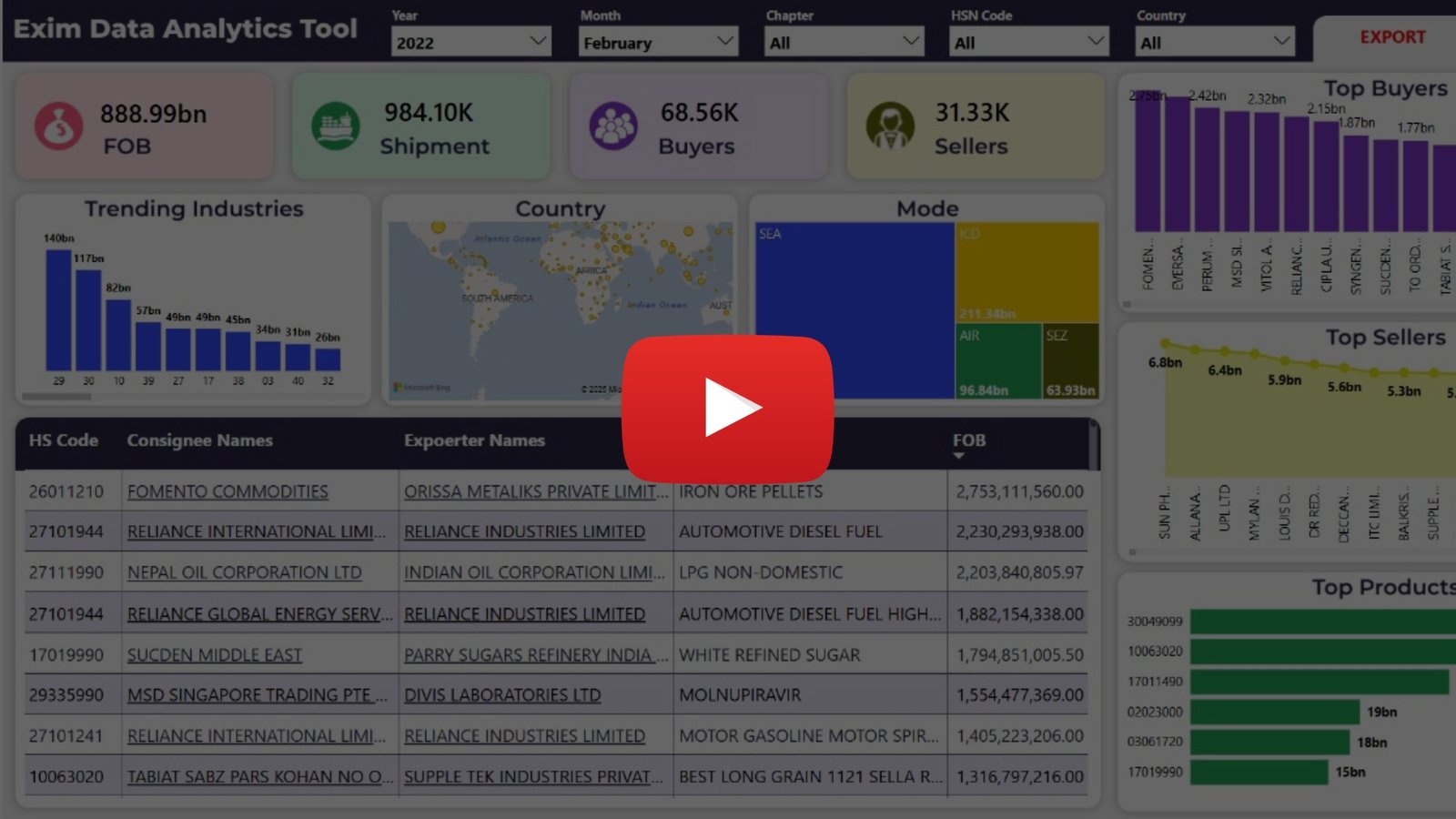Click the FOB money bag icon
This screenshot has width=1456, height=819.
click(59, 126)
